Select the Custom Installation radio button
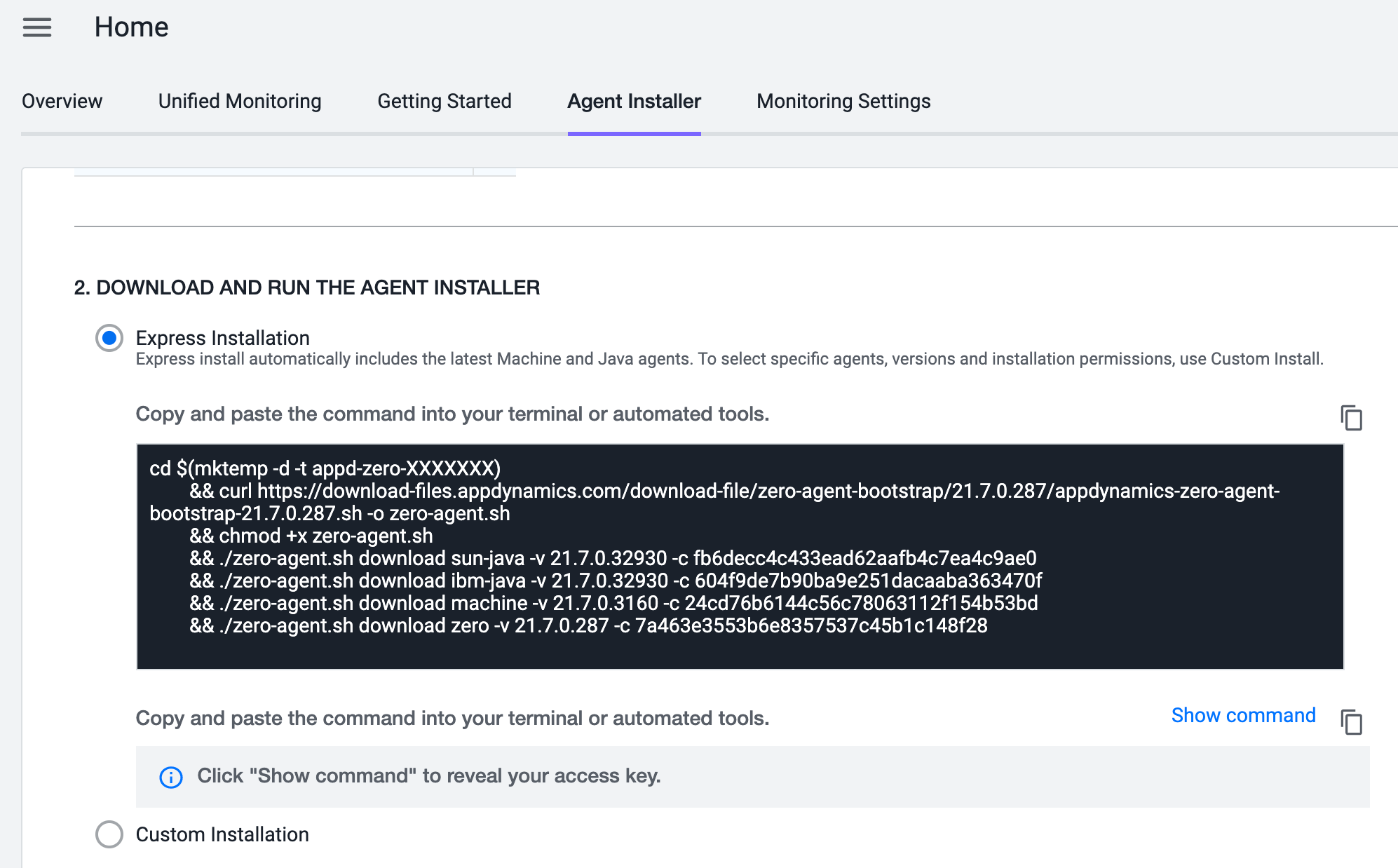This screenshot has width=1398, height=868. click(109, 834)
